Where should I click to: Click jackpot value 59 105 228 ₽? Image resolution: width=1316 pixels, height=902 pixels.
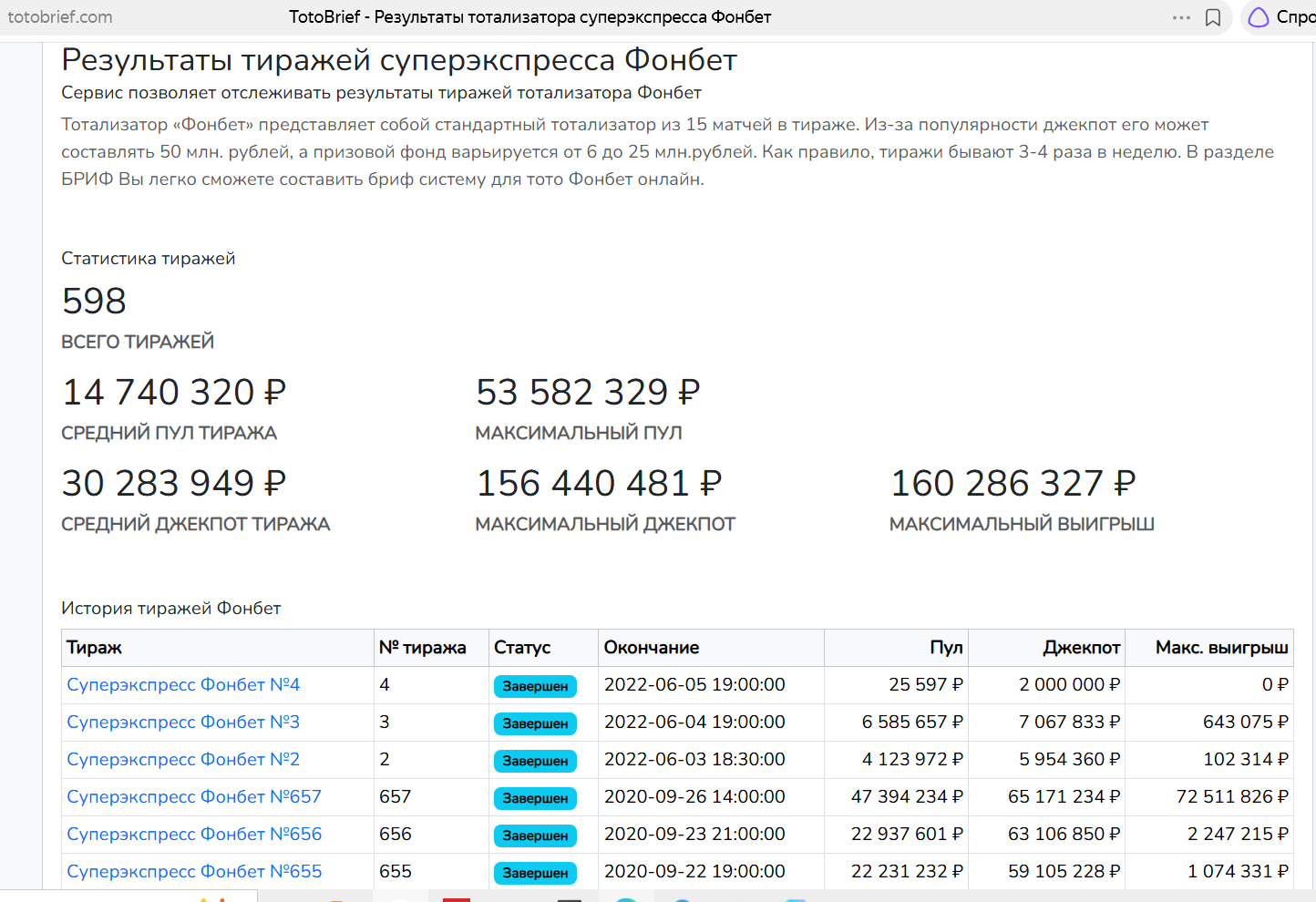pos(1064,871)
